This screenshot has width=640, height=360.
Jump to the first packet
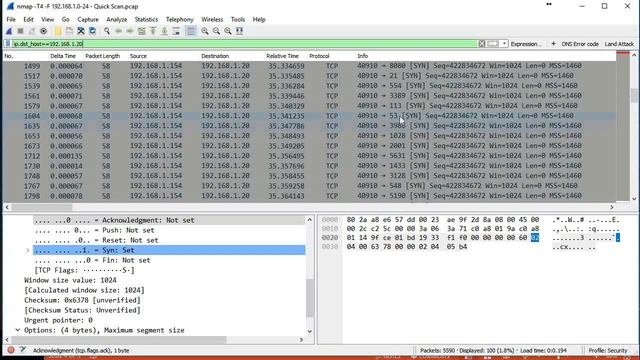point(153,31)
